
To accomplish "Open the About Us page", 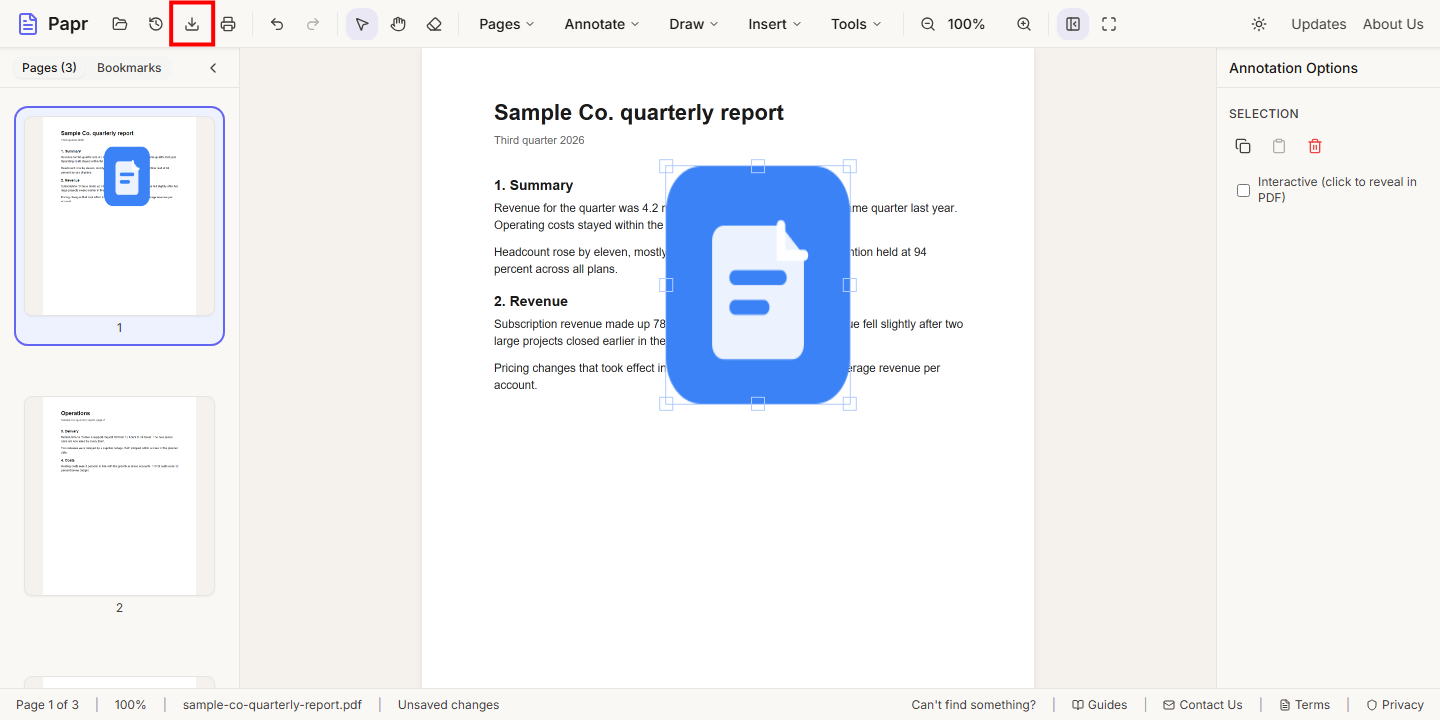I will pos(1393,24).
